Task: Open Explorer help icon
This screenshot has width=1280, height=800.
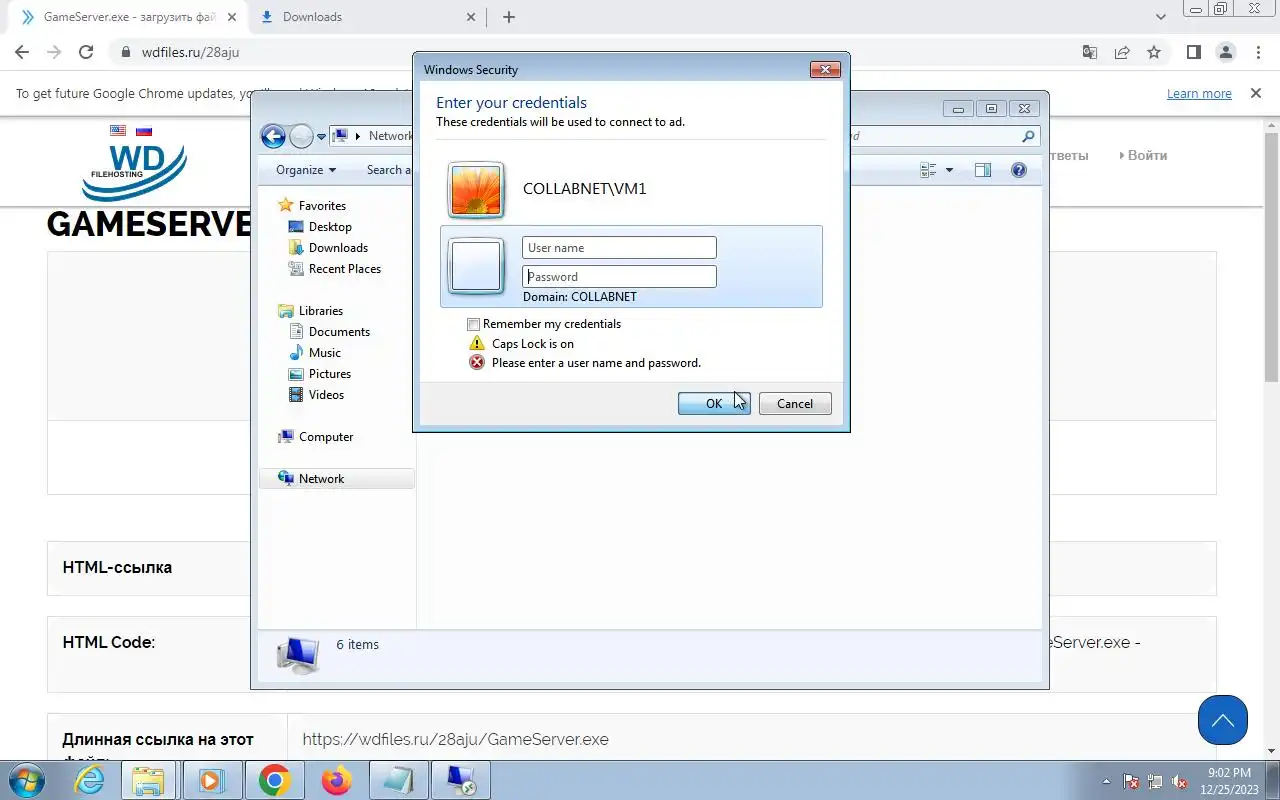Action: 1019,170
